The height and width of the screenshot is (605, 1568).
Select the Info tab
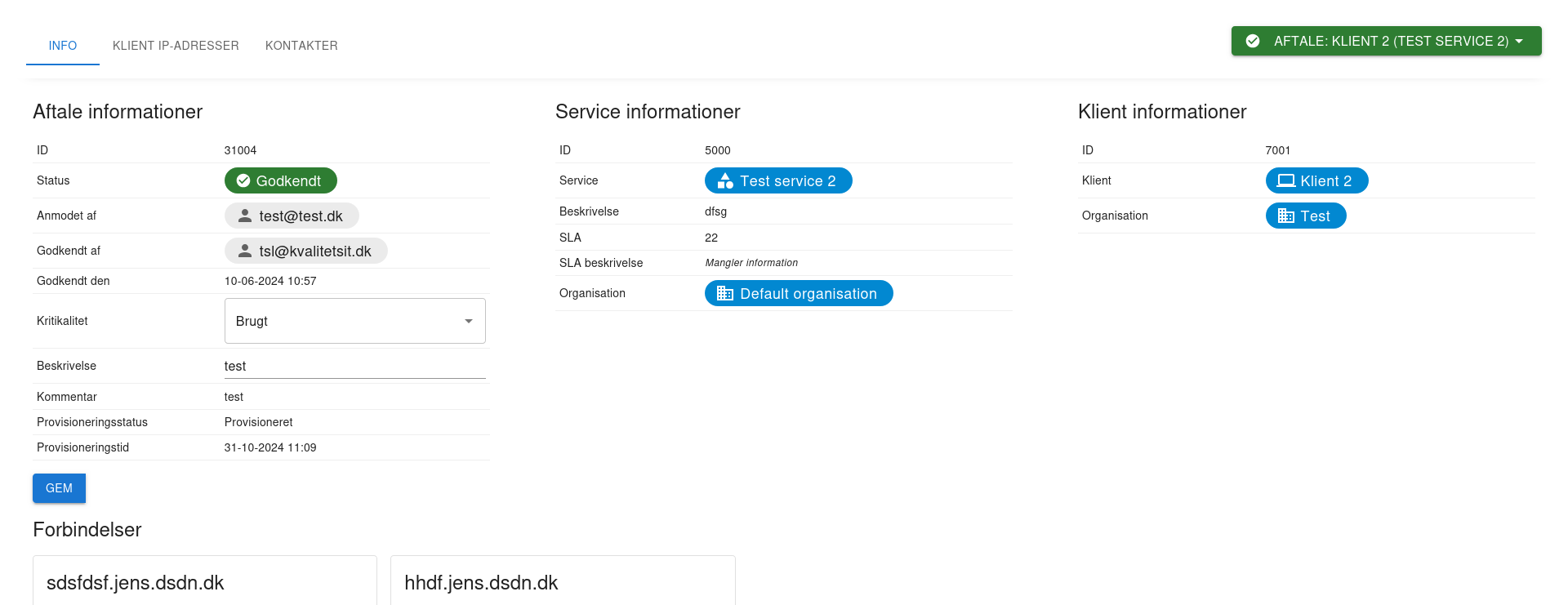coord(63,46)
